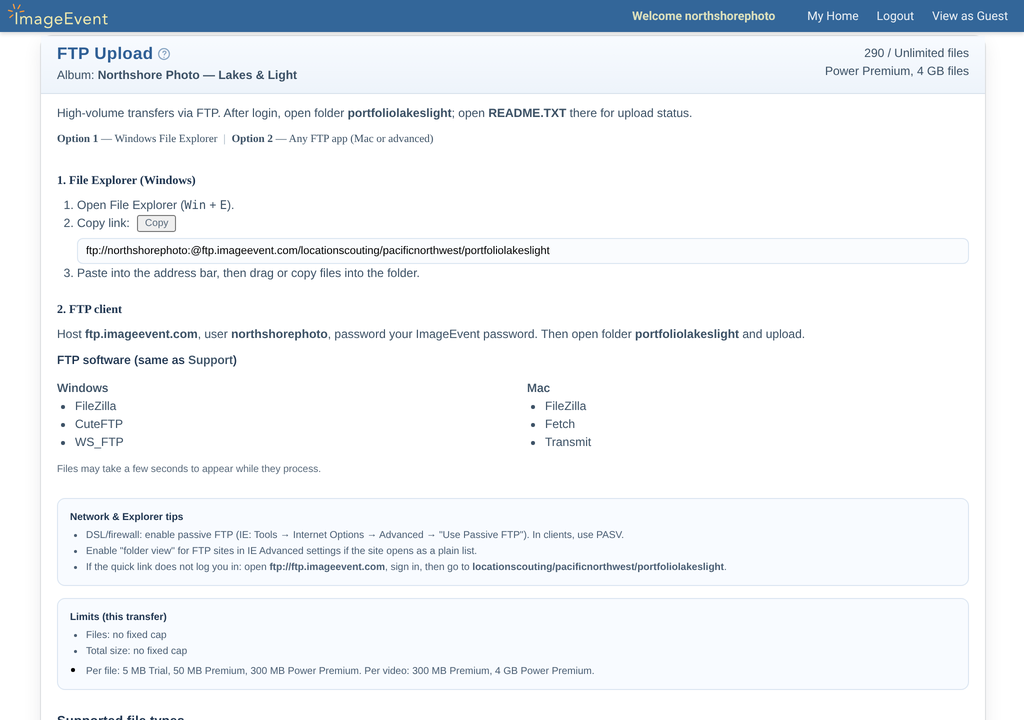Viewport: 1024px width, 720px height.
Task: Click WS_FTP in Windows list
Action: 99,442
